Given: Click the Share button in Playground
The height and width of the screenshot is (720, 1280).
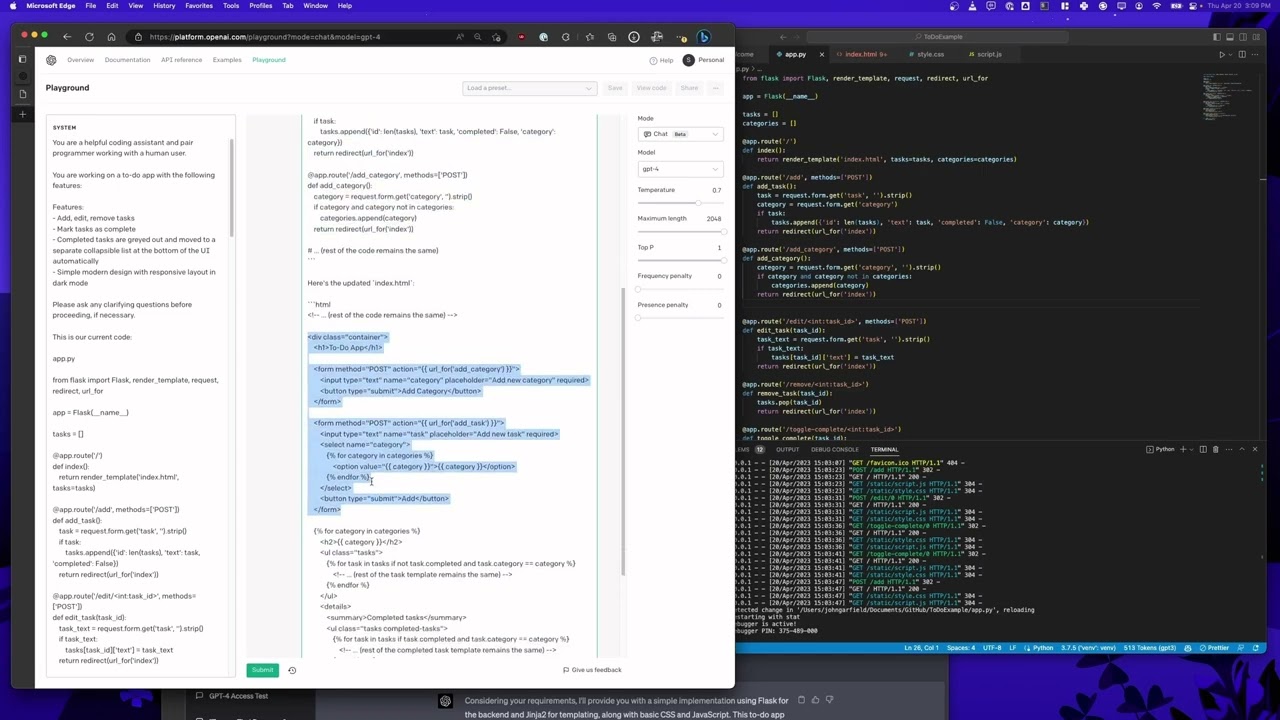Looking at the screenshot, I should point(689,88).
